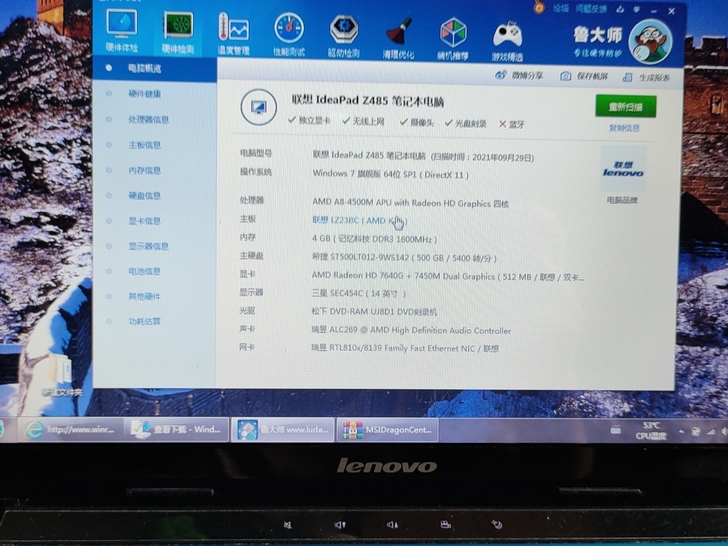Click the 三星 SEC454C display text

click(x=358, y=293)
